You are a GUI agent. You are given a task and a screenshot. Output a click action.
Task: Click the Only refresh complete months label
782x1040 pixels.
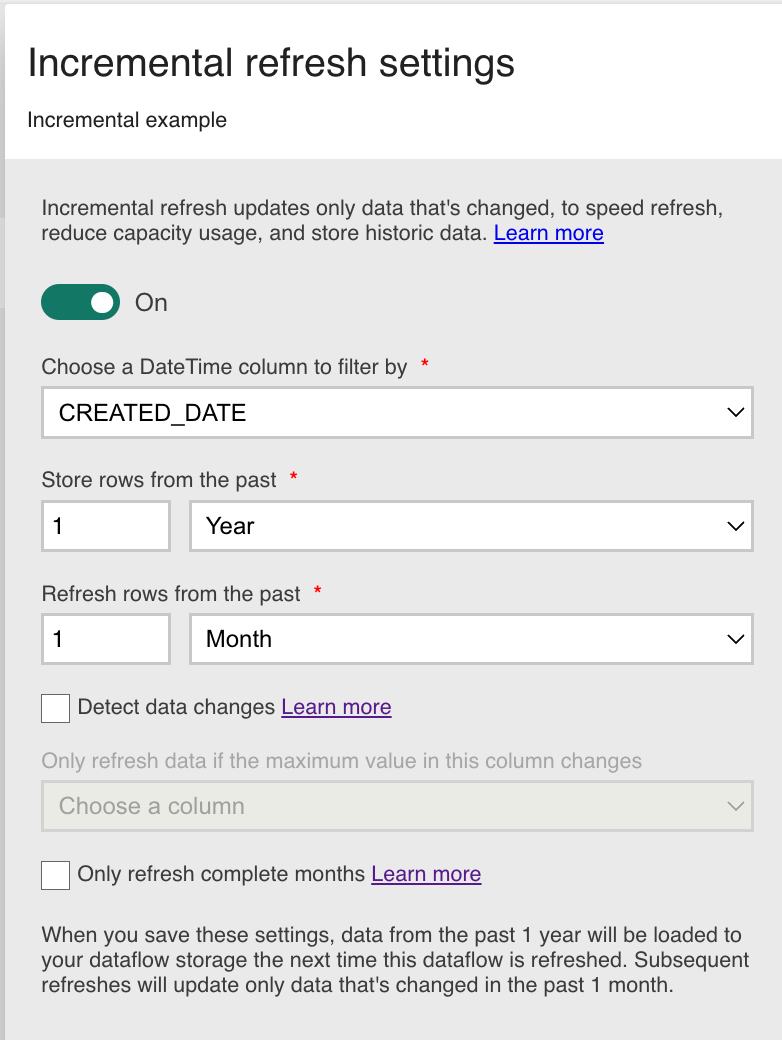[x=222, y=874]
